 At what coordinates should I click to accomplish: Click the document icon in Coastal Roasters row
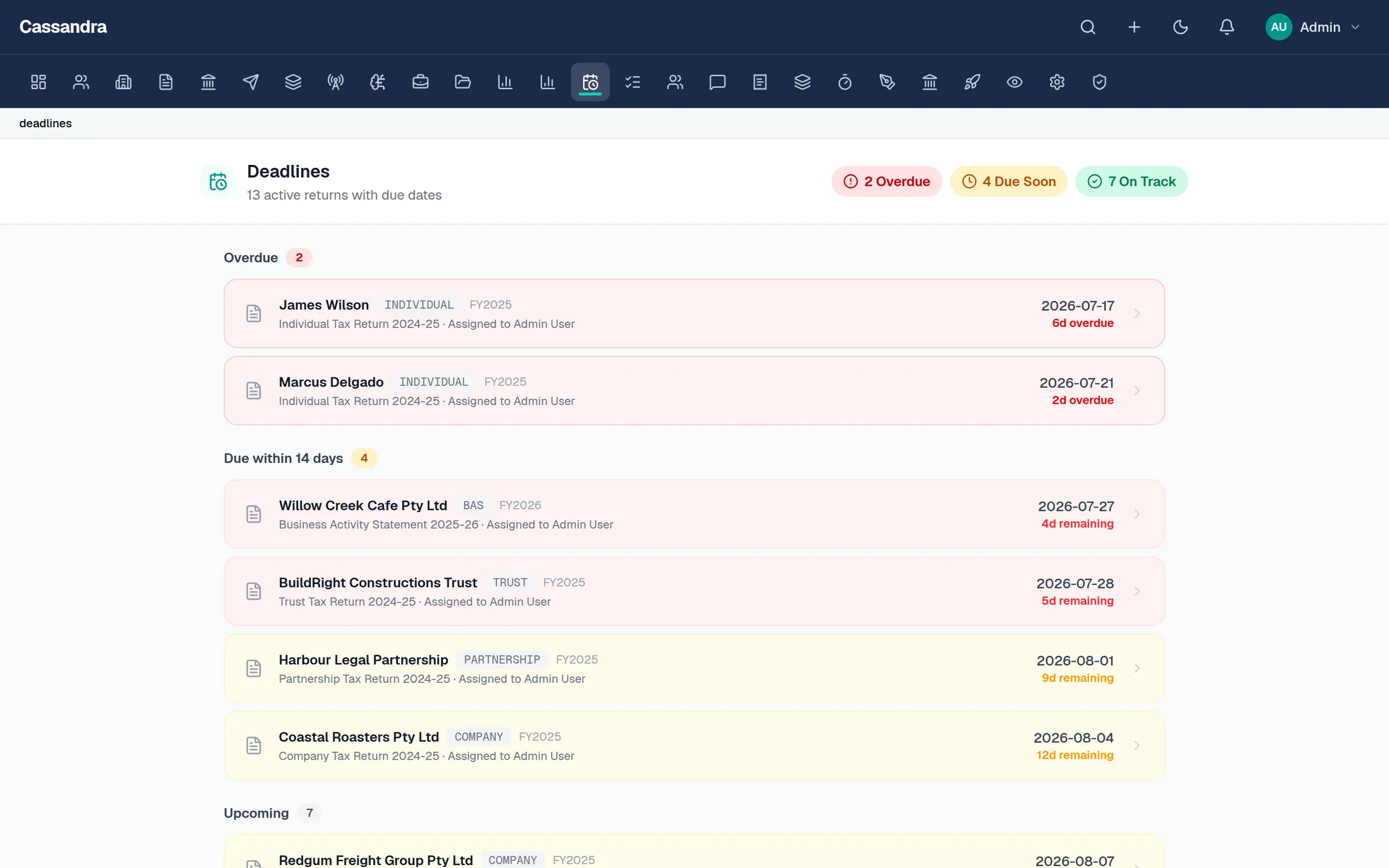coord(253,745)
